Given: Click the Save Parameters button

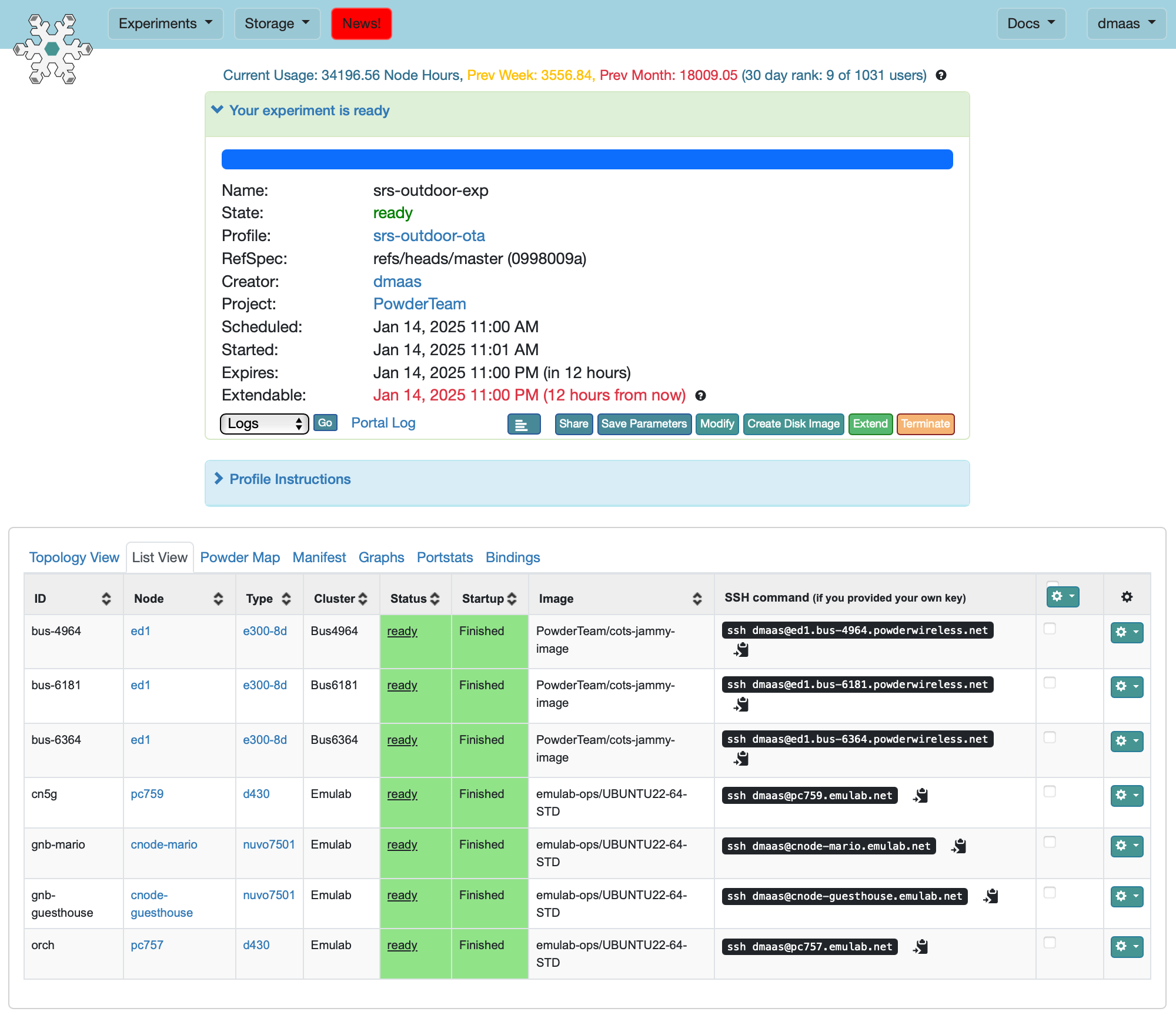Looking at the screenshot, I should click(x=644, y=424).
